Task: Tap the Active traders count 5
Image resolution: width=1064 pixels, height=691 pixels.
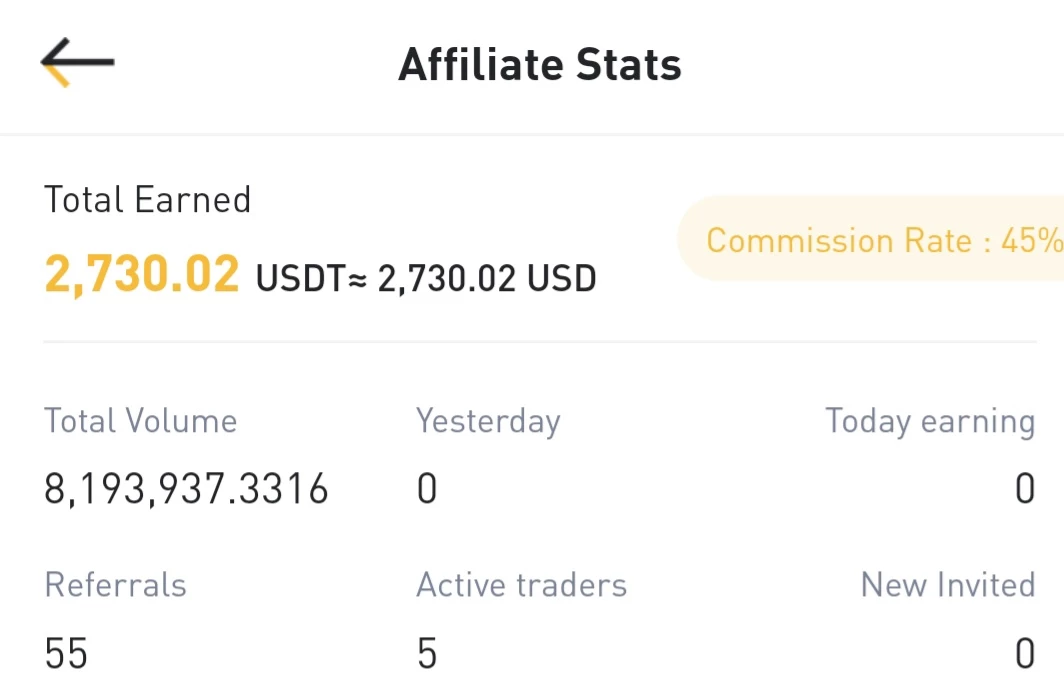Action: (427, 654)
